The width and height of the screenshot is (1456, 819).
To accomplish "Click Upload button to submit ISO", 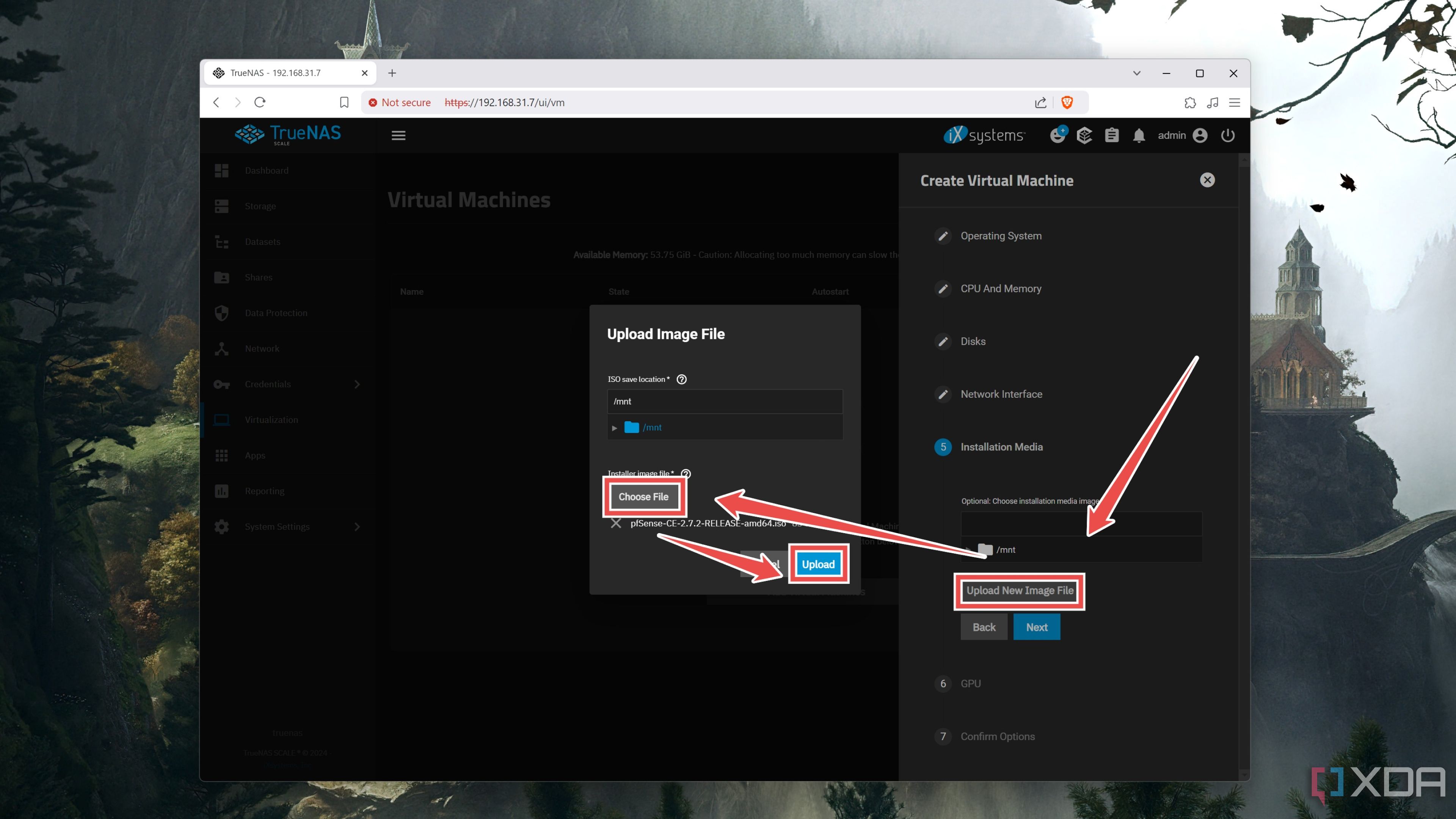I will pos(818,564).
